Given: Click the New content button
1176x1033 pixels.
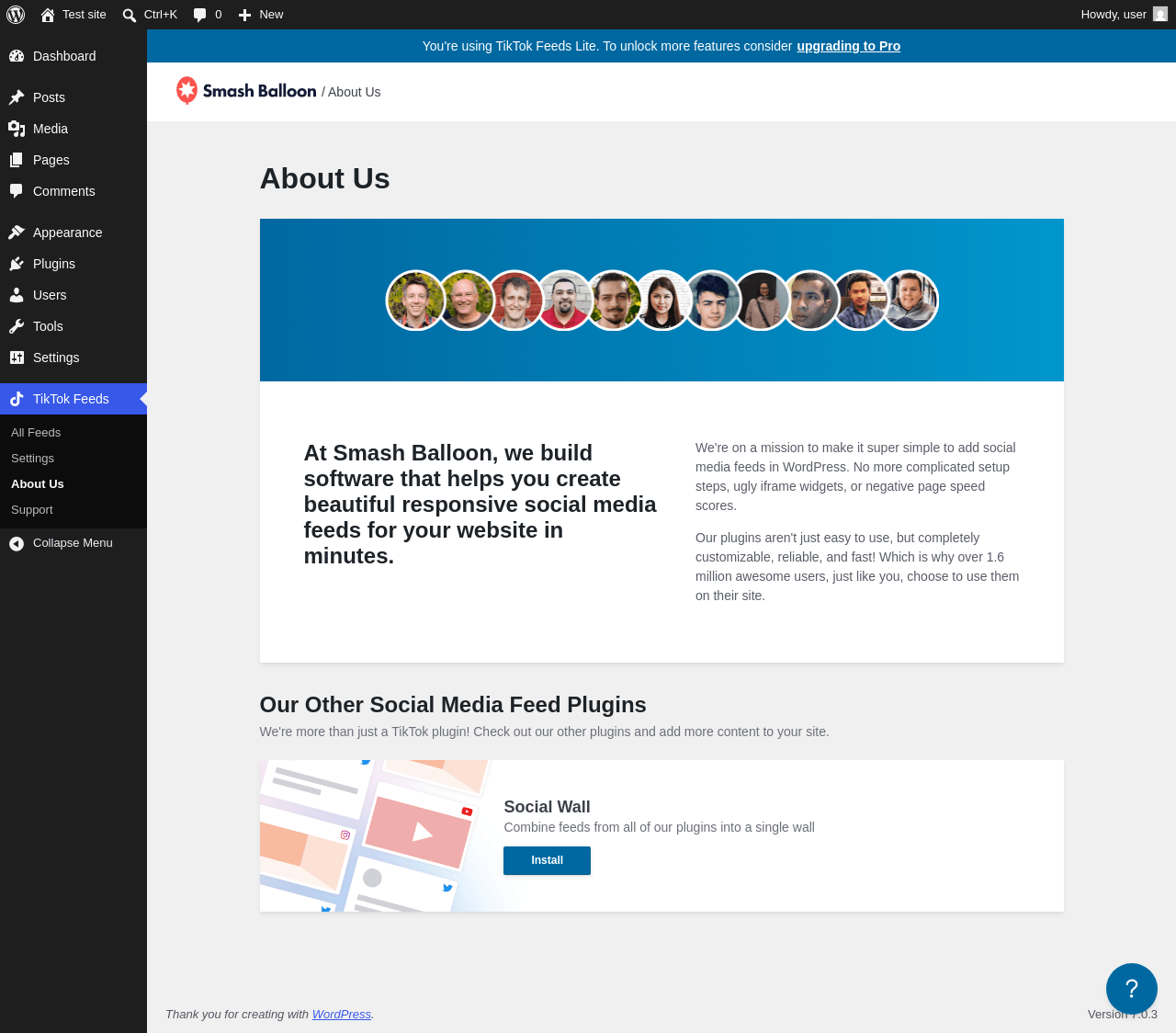Looking at the screenshot, I should (x=261, y=15).
